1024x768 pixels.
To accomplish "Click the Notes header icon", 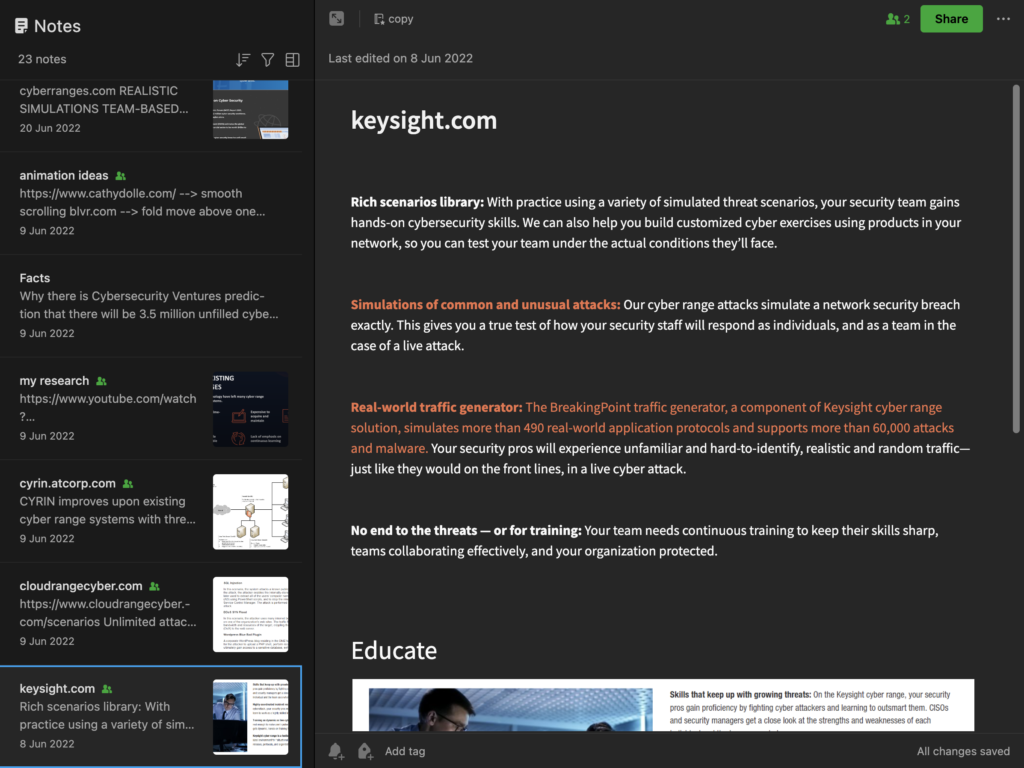I will (21, 26).
